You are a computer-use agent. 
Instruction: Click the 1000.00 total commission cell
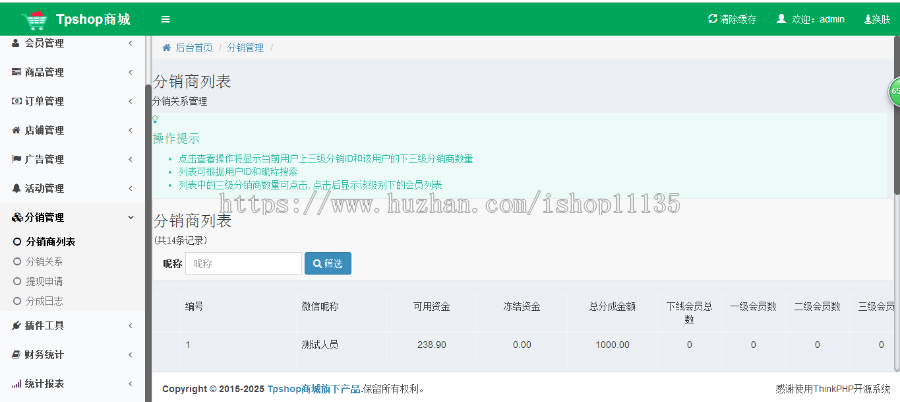click(612, 345)
